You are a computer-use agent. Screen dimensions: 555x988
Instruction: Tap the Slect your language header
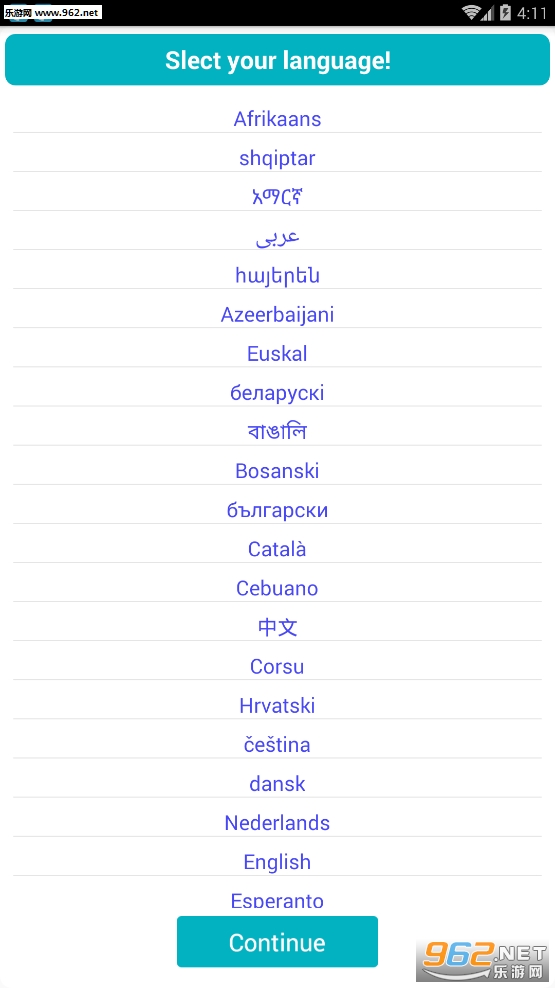[x=277, y=60]
